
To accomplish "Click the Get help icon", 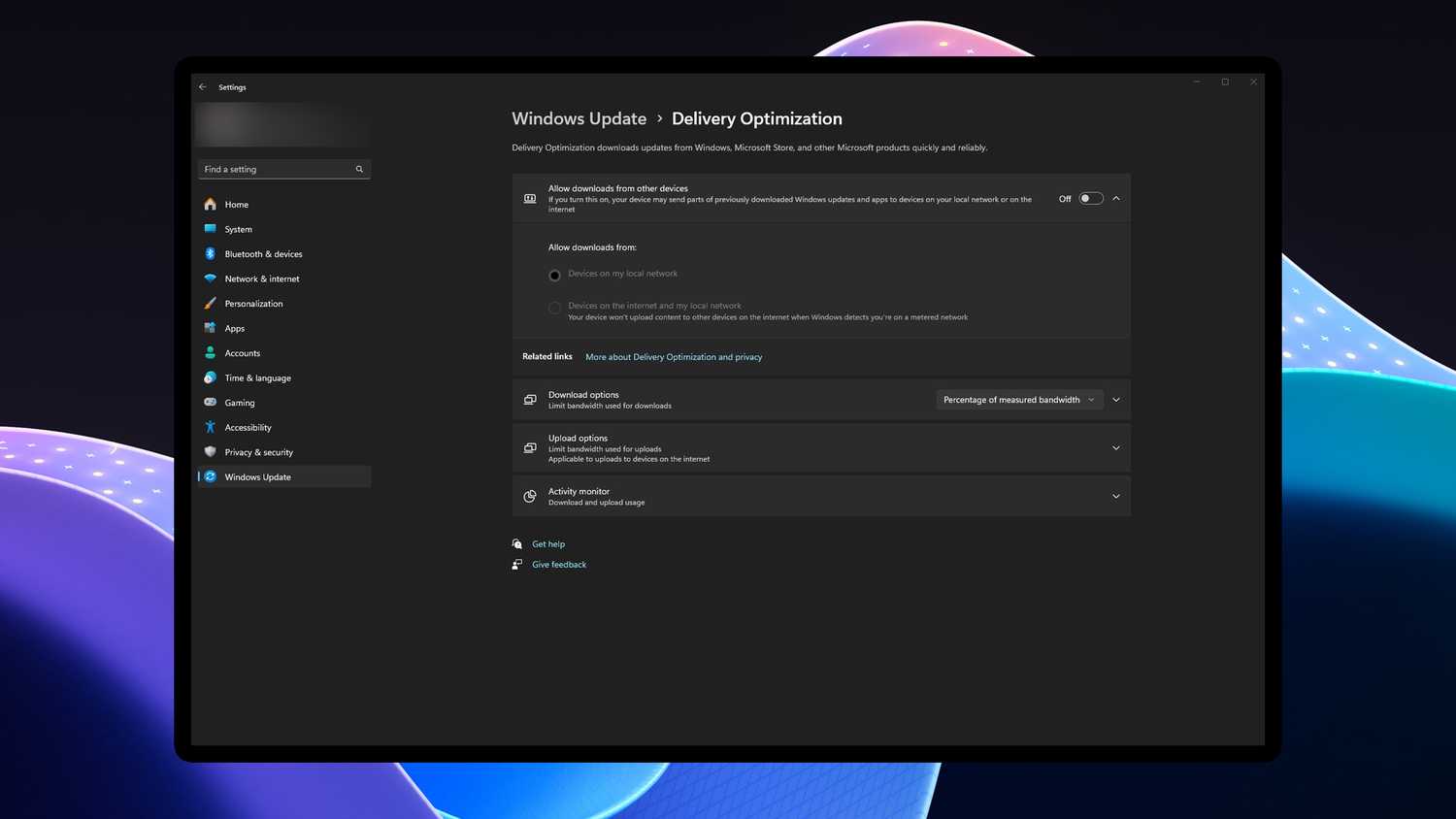I will (x=516, y=543).
